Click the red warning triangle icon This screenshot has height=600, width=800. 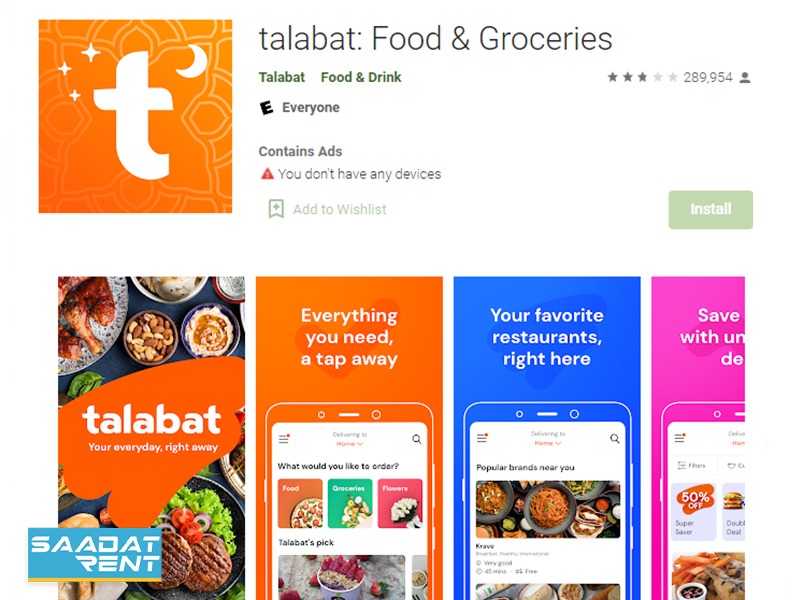[x=267, y=174]
